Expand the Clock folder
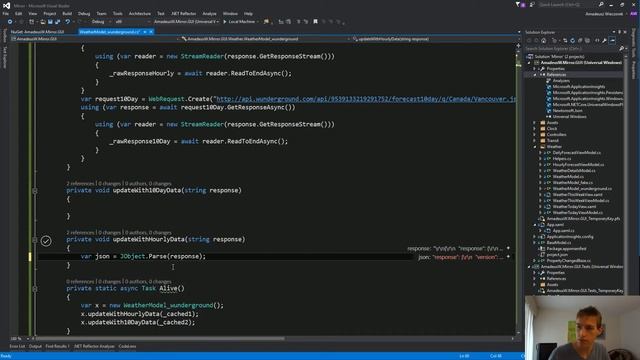The width and height of the screenshot is (640, 360). coord(535,129)
